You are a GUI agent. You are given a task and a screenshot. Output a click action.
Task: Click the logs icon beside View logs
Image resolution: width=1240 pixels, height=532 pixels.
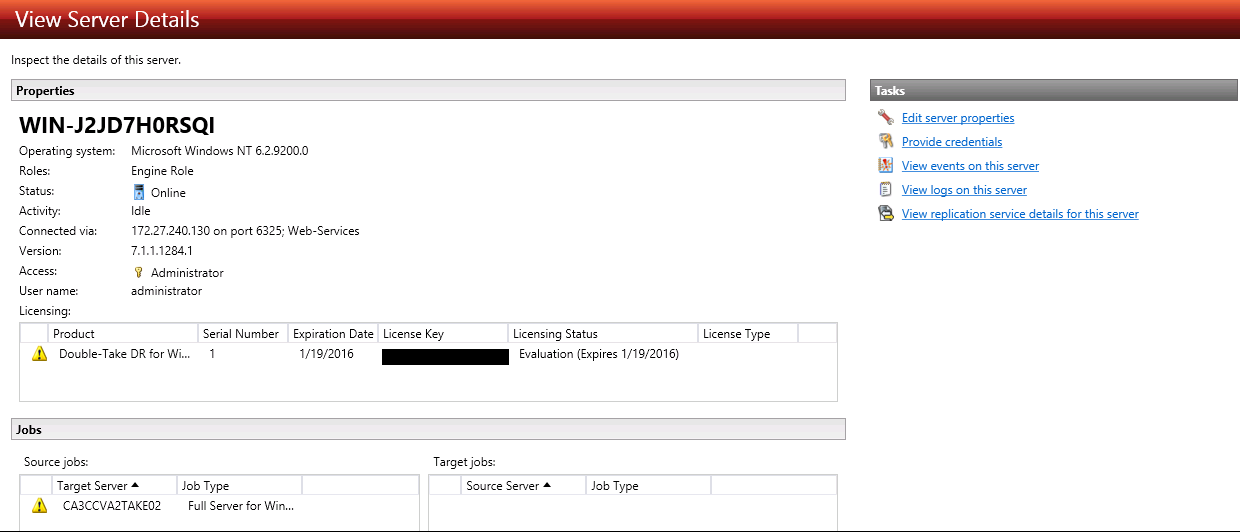885,190
